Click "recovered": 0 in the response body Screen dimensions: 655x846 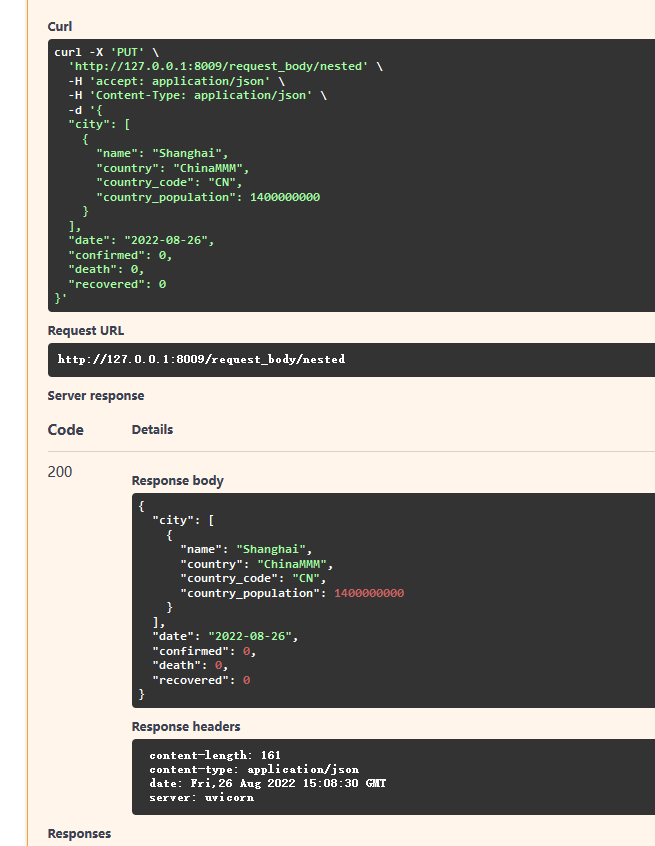pos(201,680)
